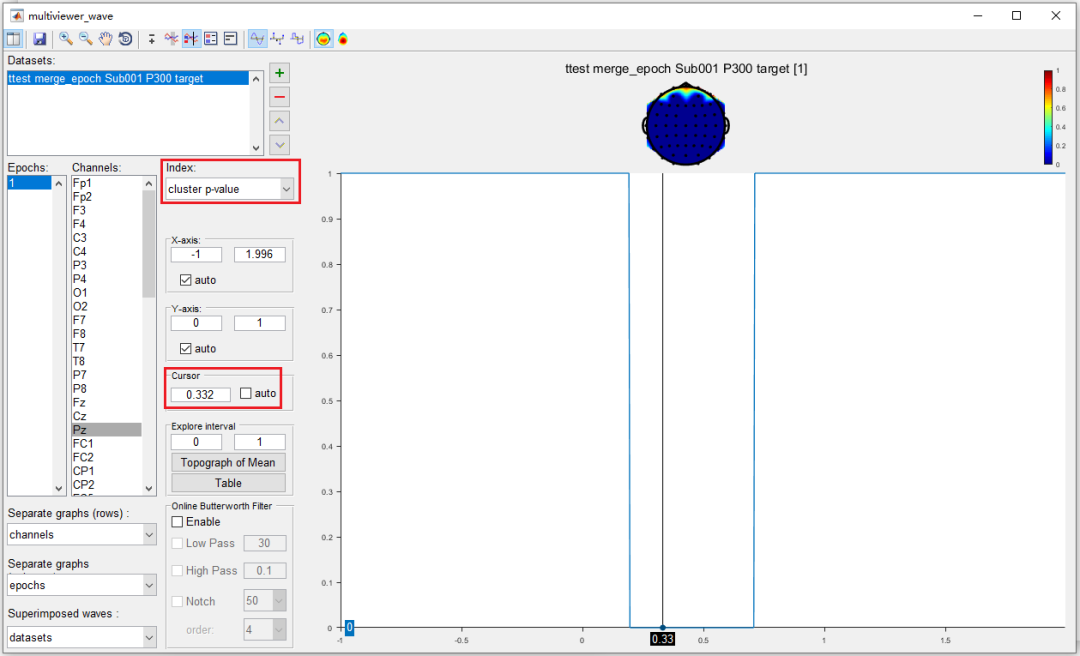Open the Index cluster p-value dropdown

point(229,189)
